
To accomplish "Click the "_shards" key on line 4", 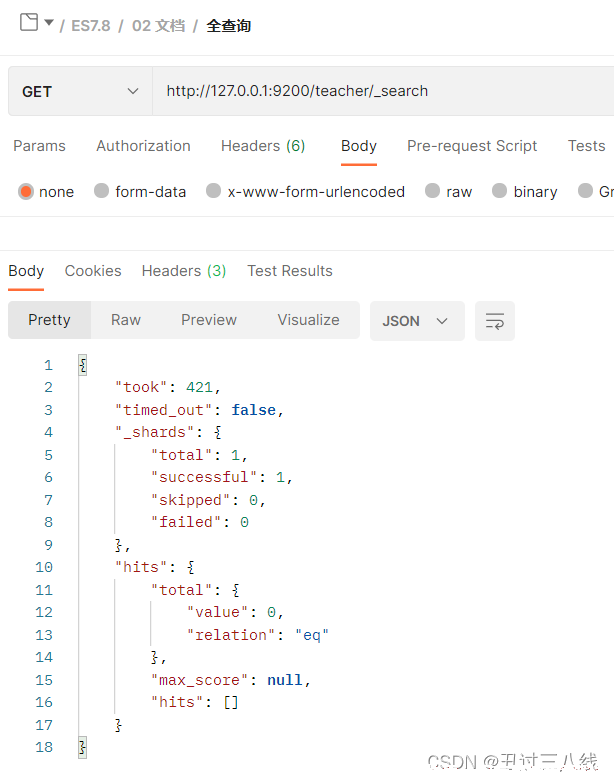I will [154, 432].
